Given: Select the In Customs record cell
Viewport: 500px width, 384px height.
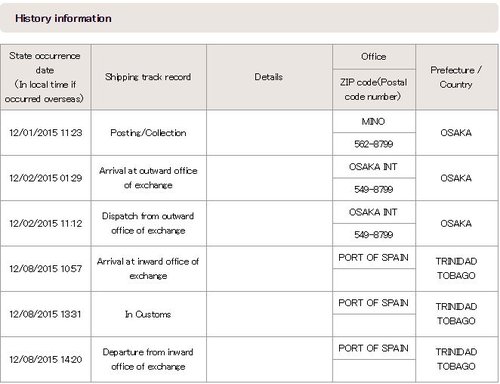Looking at the screenshot, I should click(148, 314).
